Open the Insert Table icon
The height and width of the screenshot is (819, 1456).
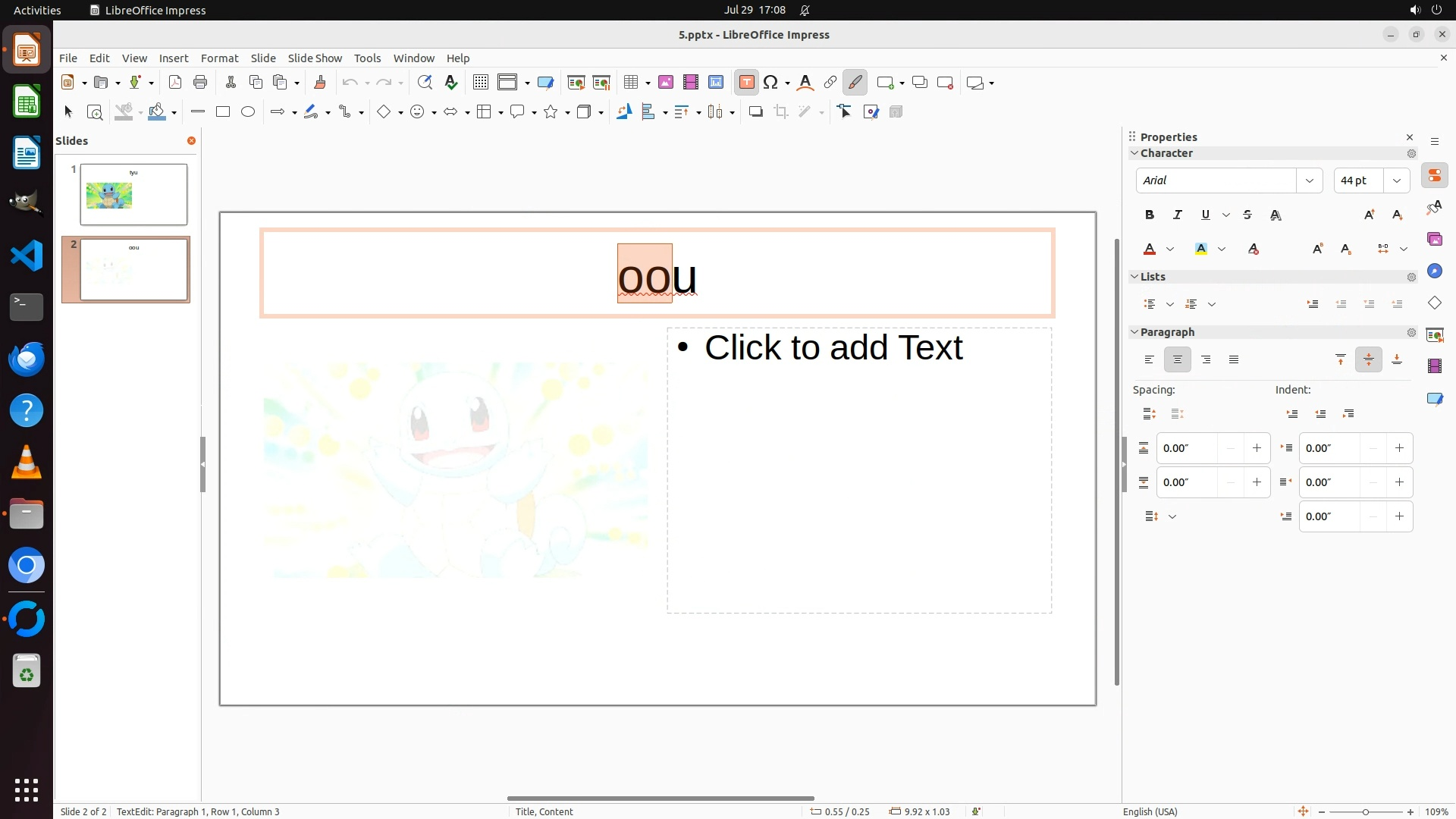631,83
